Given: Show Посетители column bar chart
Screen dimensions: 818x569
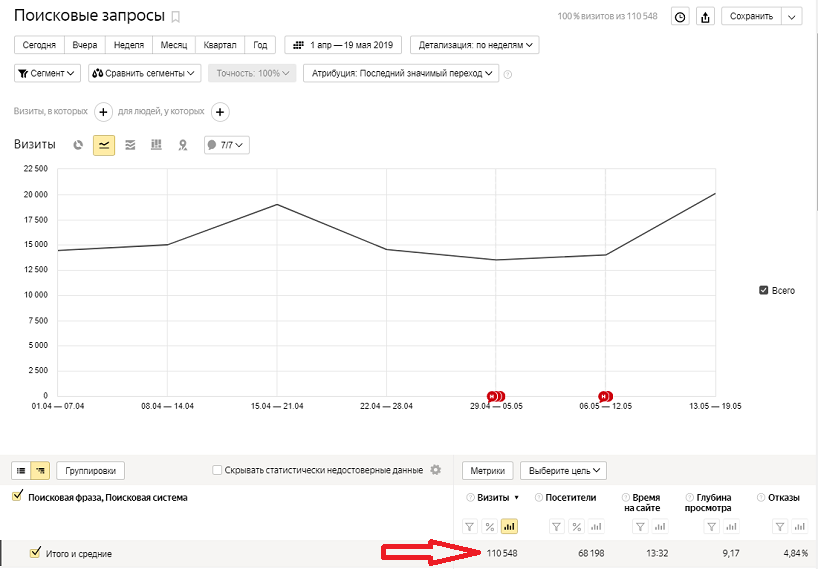Looking at the screenshot, I should tap(596, 527).
